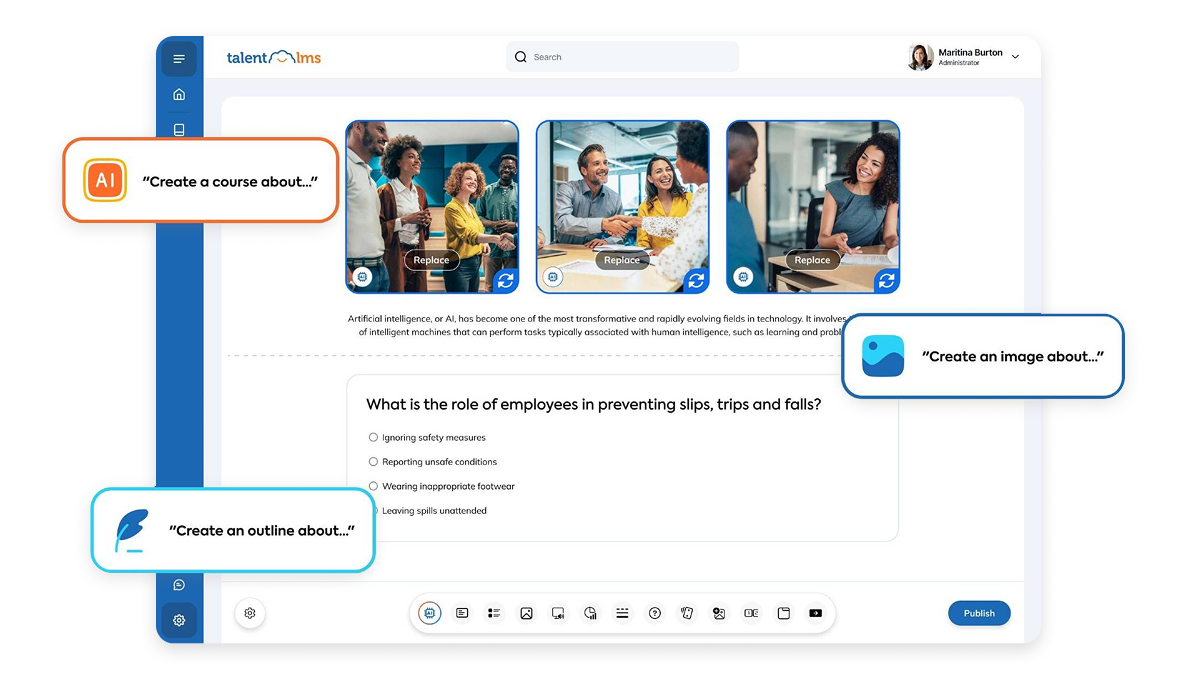Open the courses book icon in sidebar
This screenshot has height=680, width=1188.
click(179, 130)
